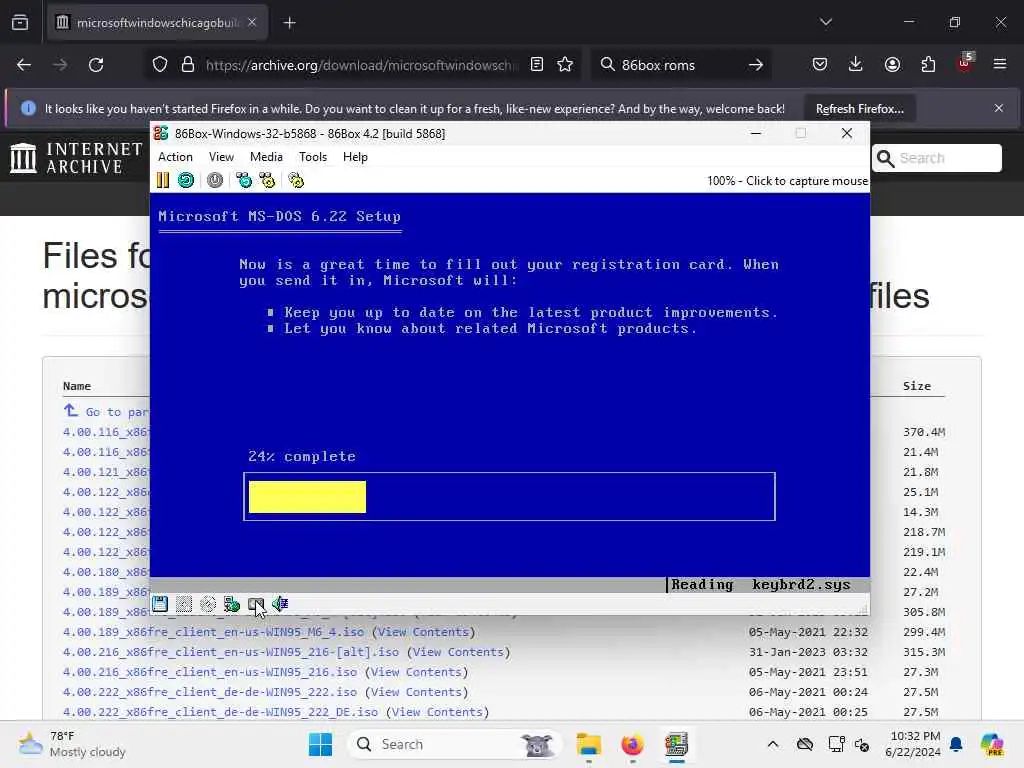
Task: Click Refresh Firefox button in the notification
Action: tap(859, 108)
